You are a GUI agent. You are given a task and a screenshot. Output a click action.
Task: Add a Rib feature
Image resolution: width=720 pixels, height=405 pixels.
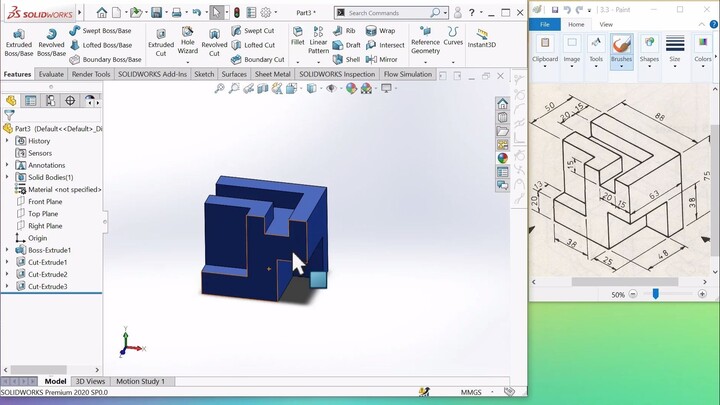click(x=344, y=31)
